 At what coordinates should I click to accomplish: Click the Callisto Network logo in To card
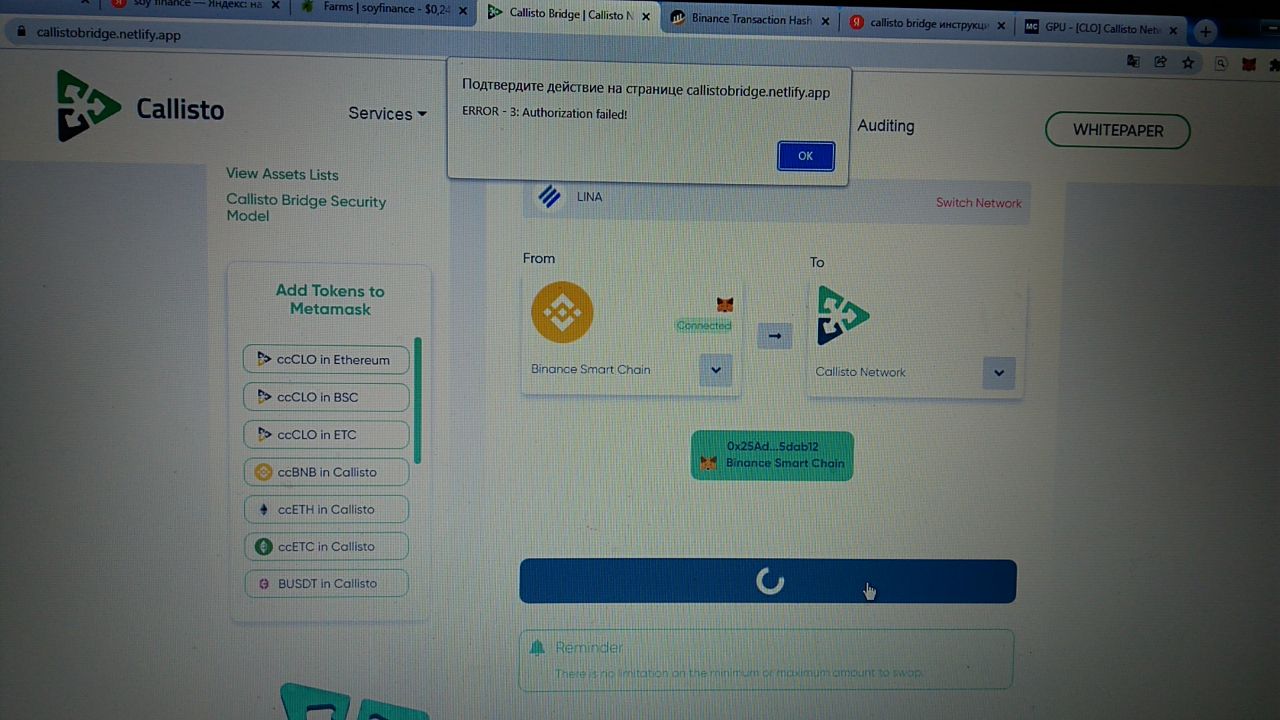[843, 315]
